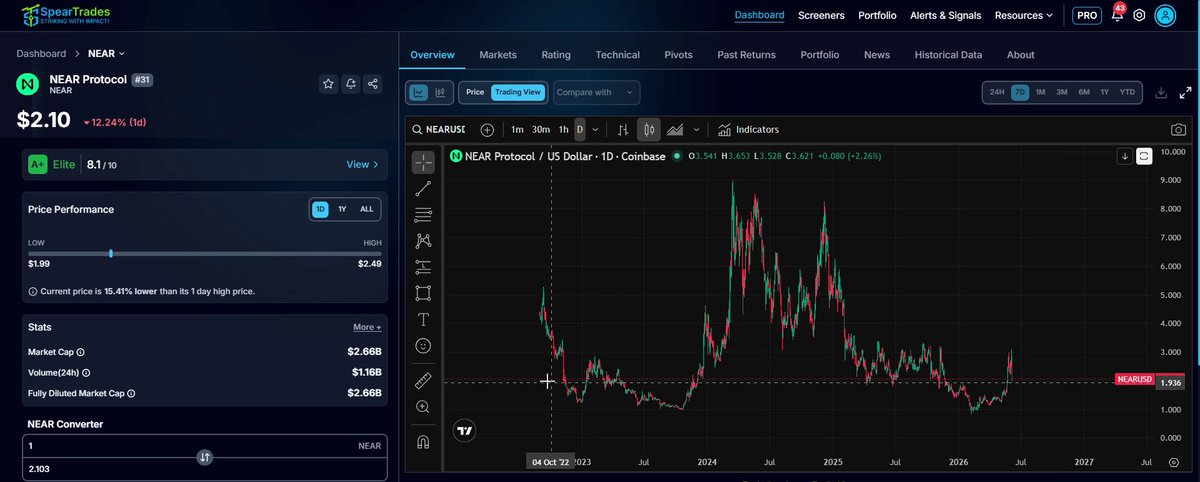This screenshot has width=1200, height=482.
Task: Select candlestick chart view toggle
Action: 441,92
